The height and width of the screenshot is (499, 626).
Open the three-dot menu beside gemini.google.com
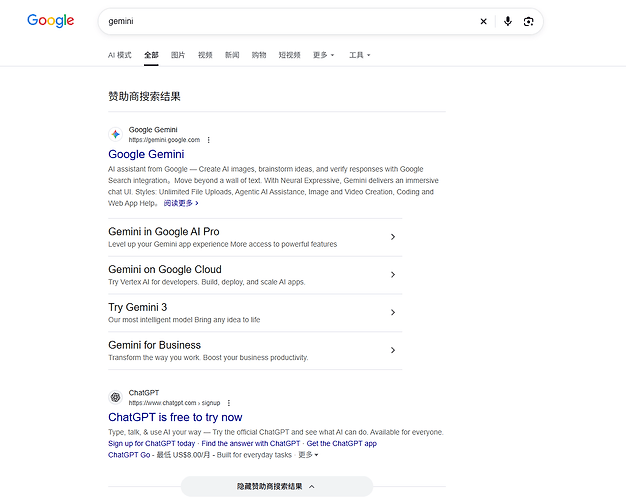coord(208,140)
